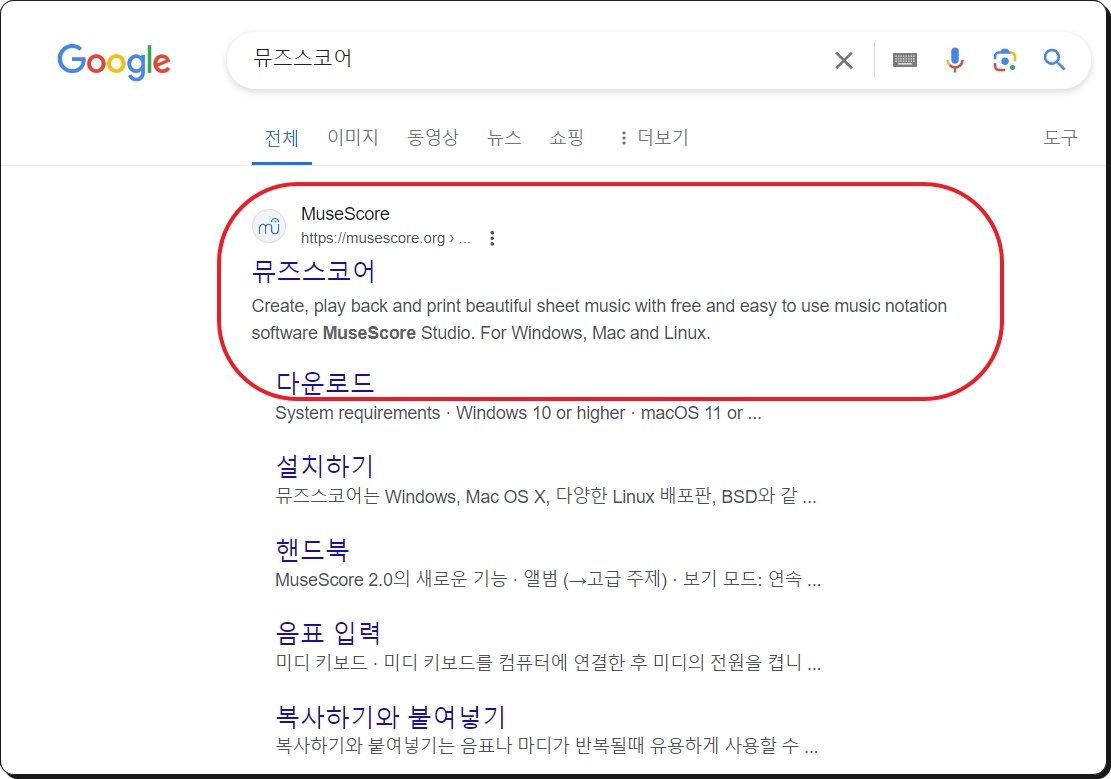Image resolution: width=1111 pixels, height=779 pixels.
Task: Open the 뮤즈스코어 main result link
Action: point(313,271)
